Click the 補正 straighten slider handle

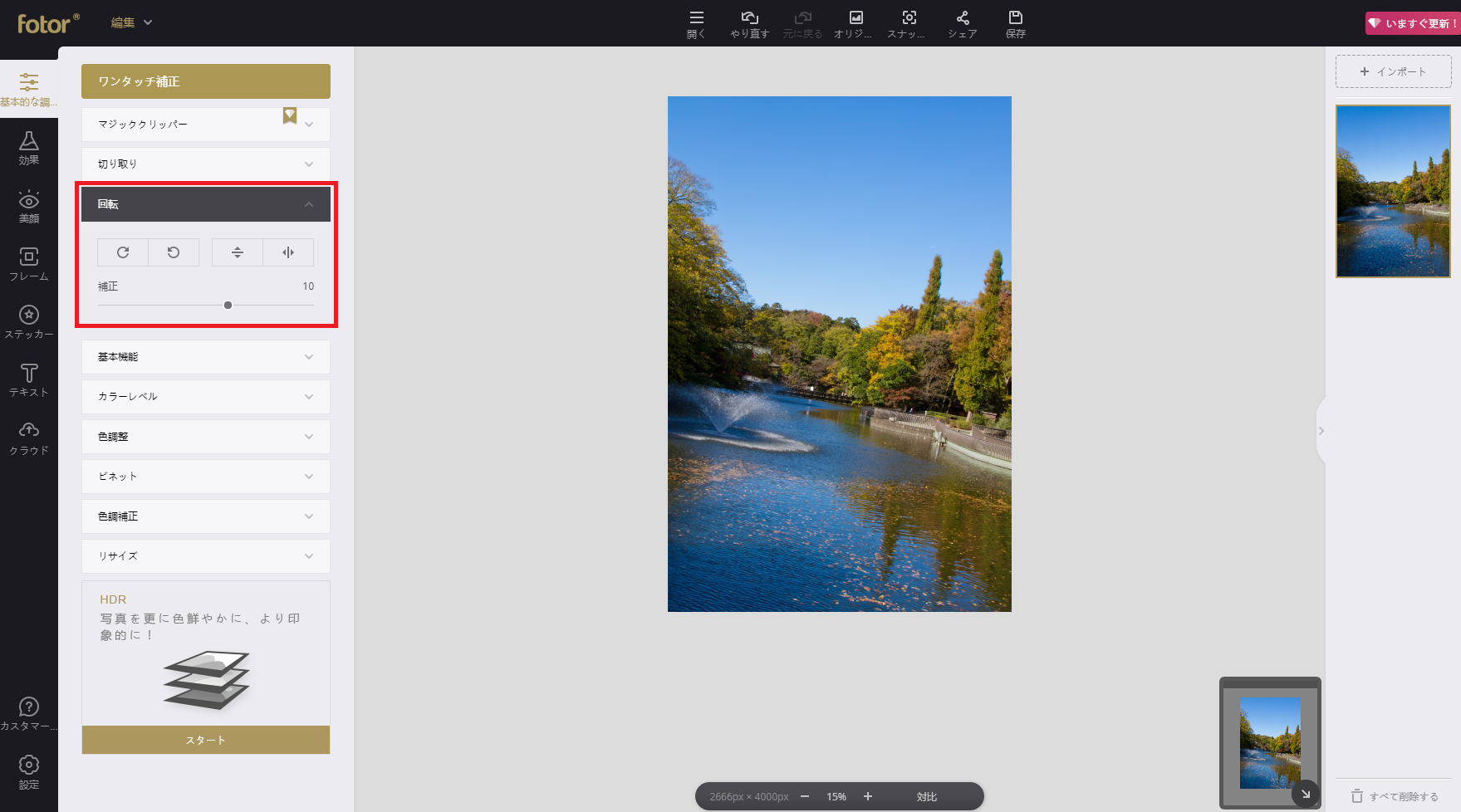(x=228, y=306)
